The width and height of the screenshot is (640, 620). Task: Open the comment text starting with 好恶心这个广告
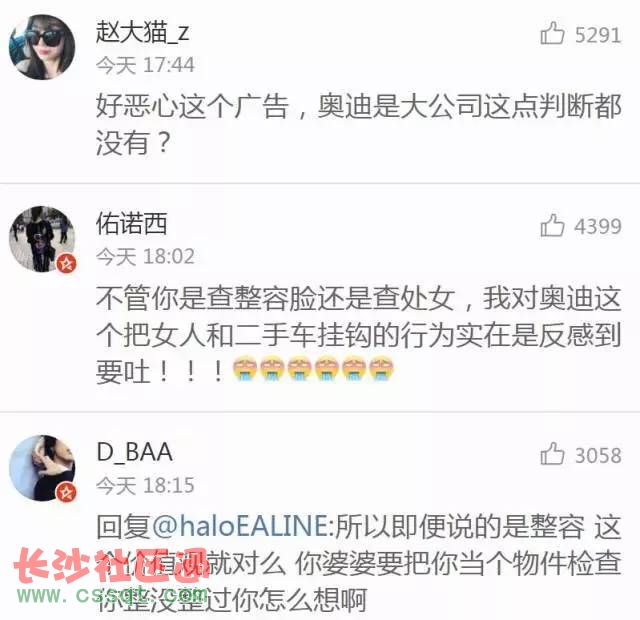(359, 124)
